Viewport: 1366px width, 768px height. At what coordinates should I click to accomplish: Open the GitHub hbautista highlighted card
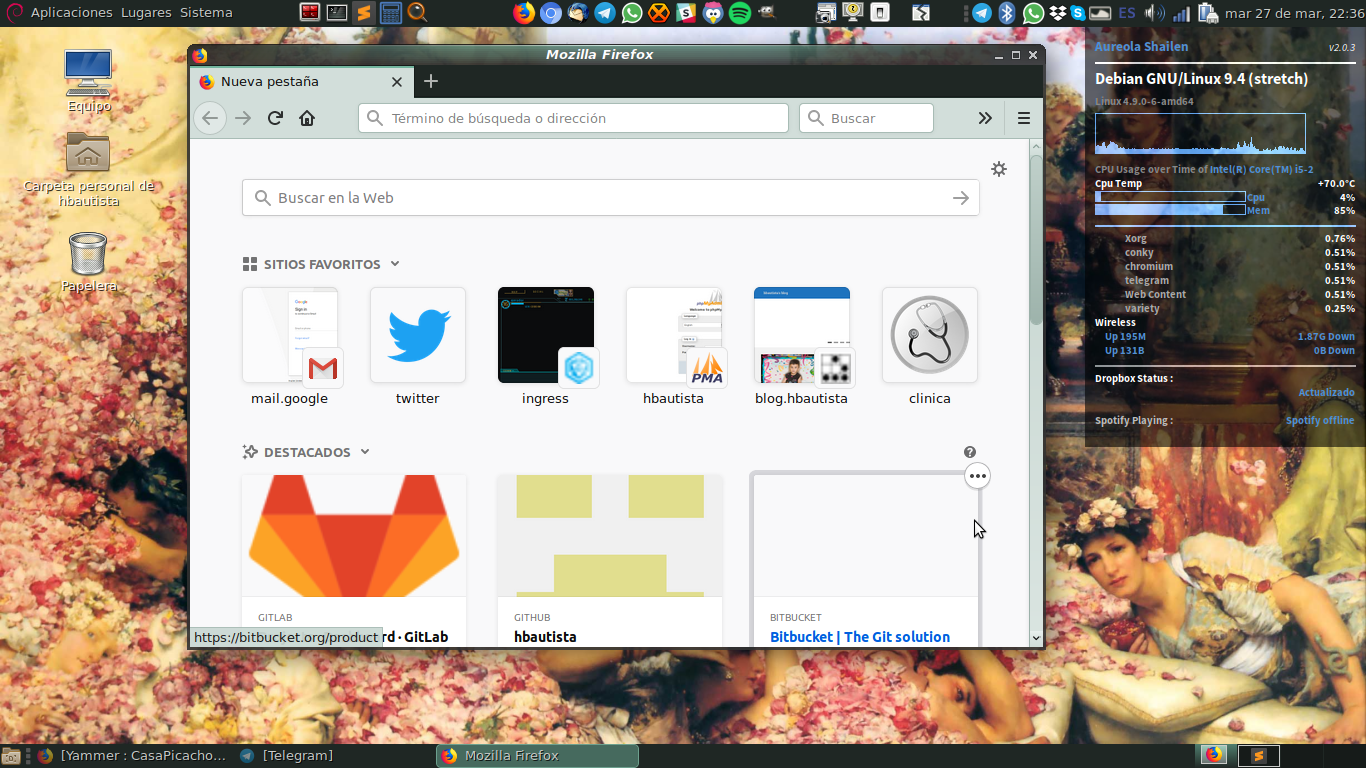click(610, 560)
